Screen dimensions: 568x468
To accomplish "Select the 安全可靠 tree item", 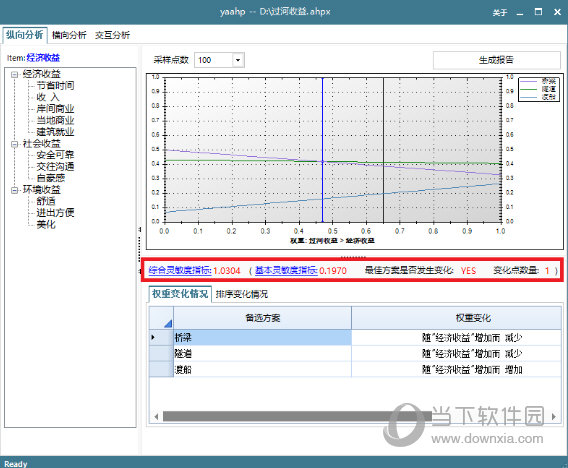I will click(55, 155).
